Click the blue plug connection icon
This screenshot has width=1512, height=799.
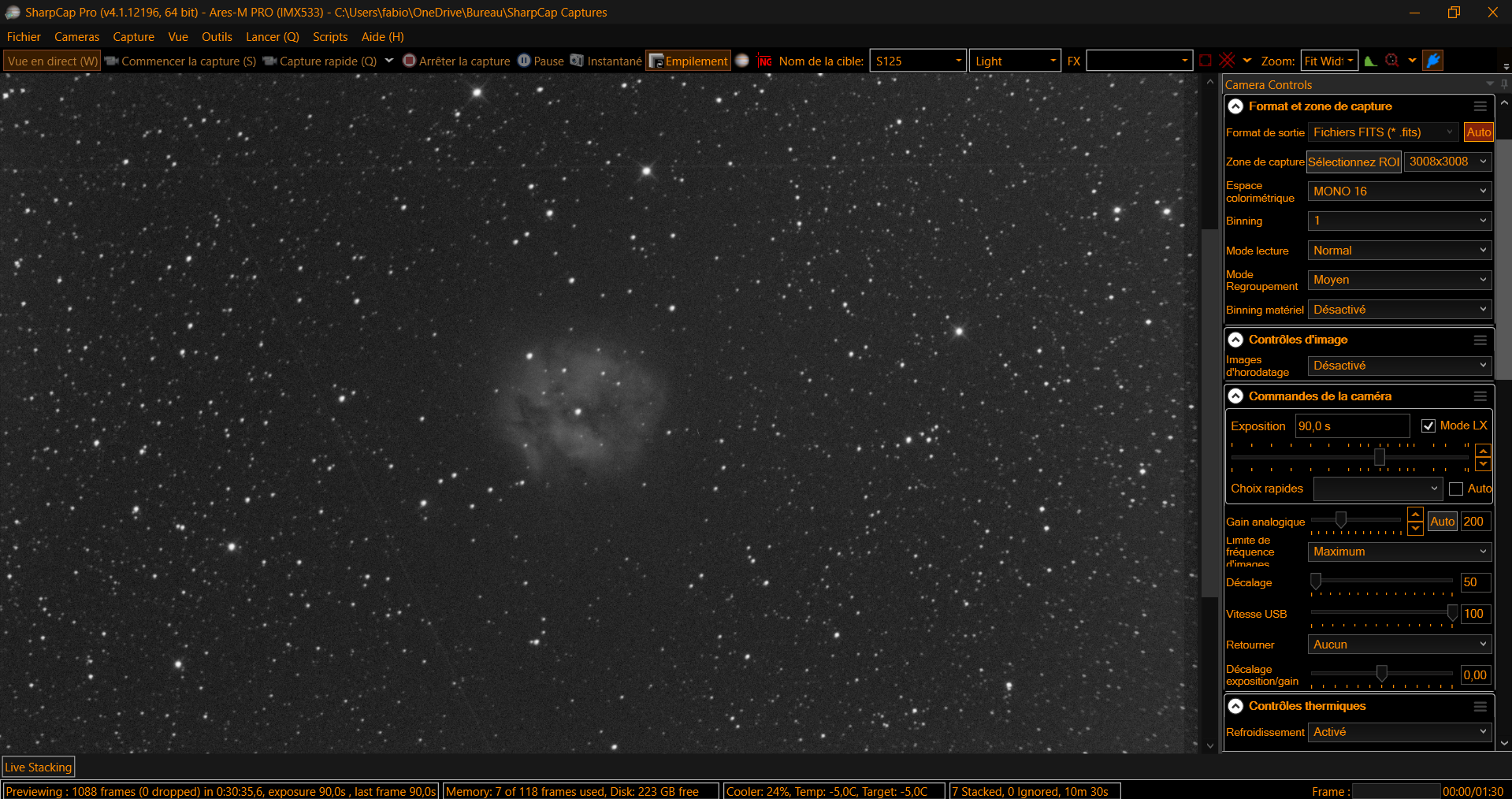(1433, 61)
